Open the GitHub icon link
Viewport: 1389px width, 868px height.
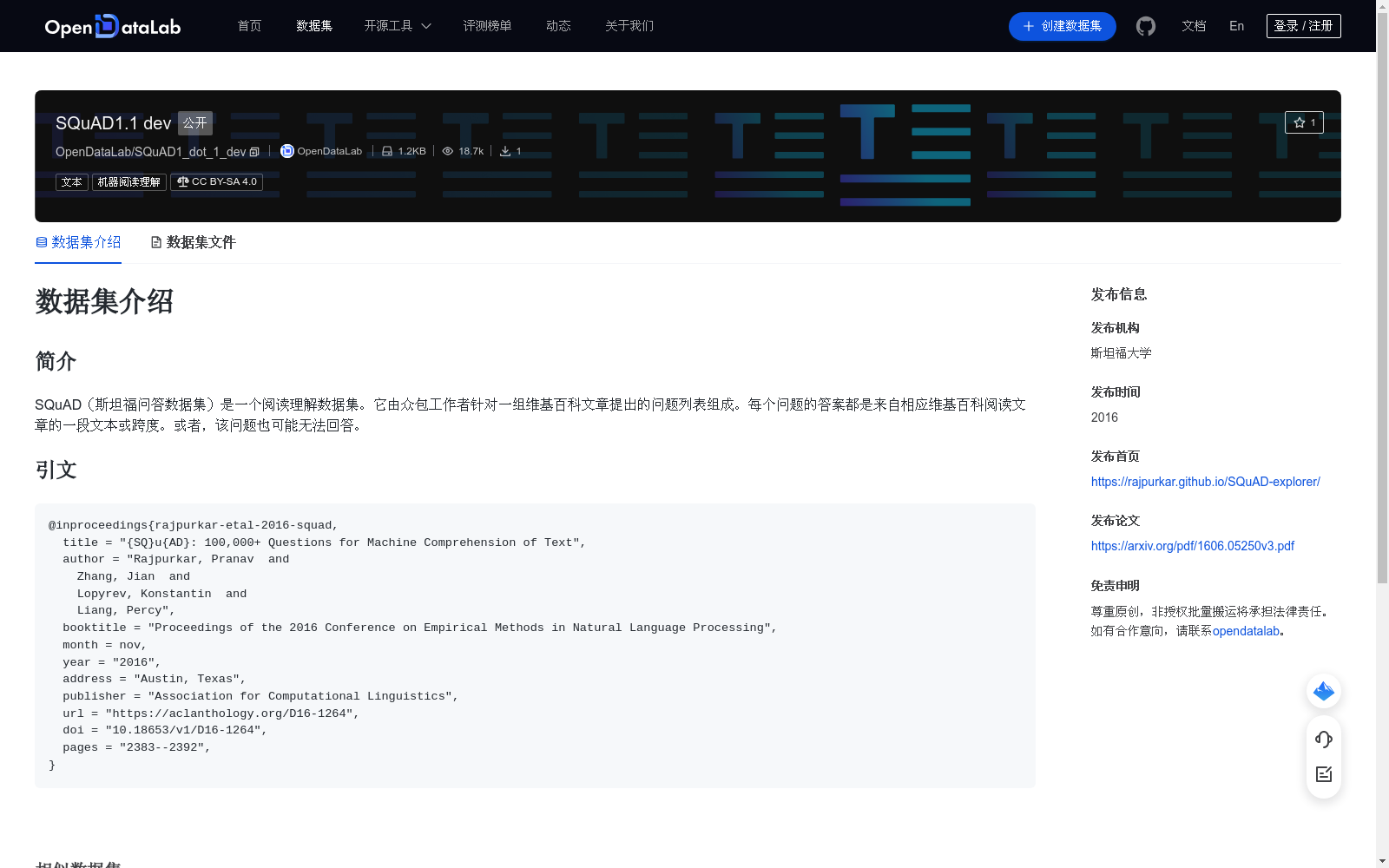tap(1146, 26)
